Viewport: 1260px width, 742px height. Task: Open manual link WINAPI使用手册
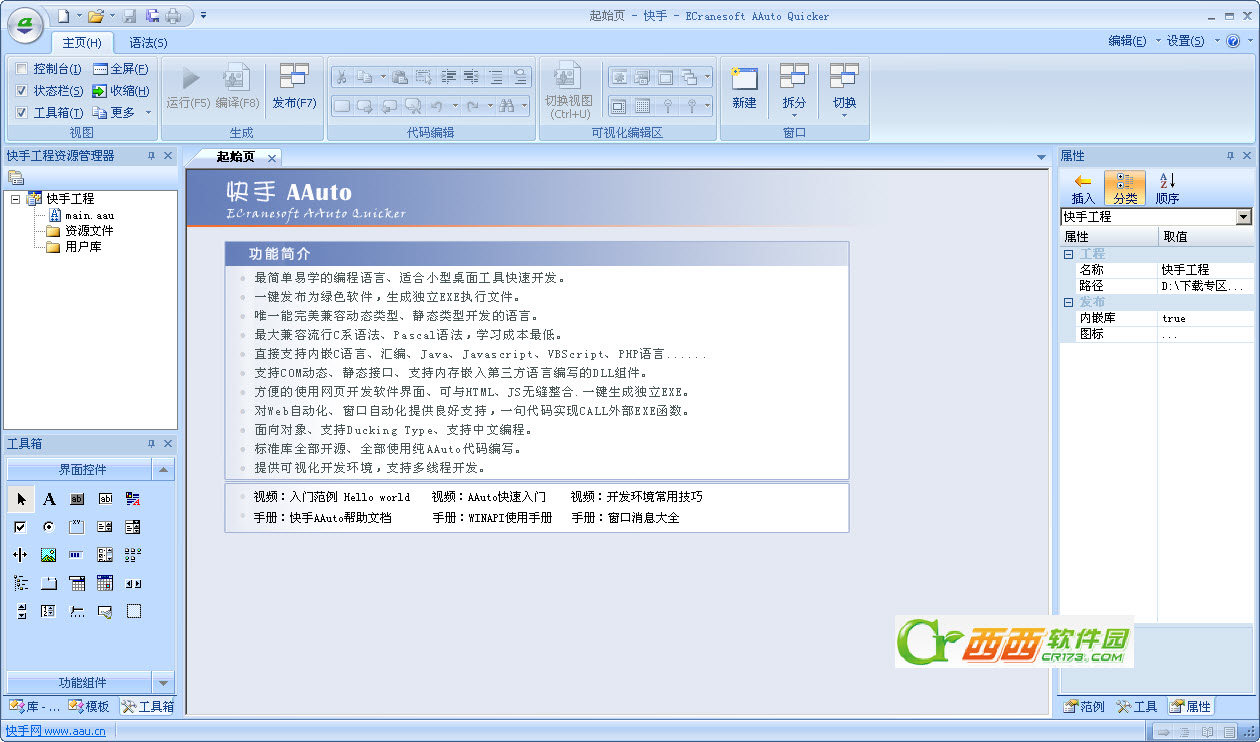(492, 518)
